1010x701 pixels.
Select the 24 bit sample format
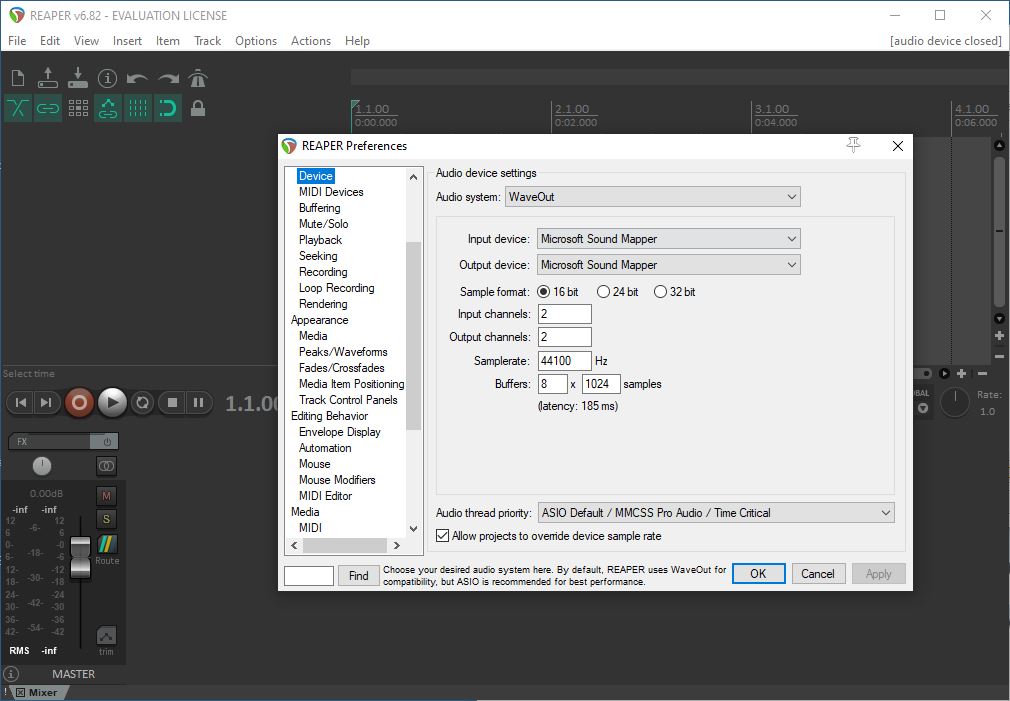point(618,292)
